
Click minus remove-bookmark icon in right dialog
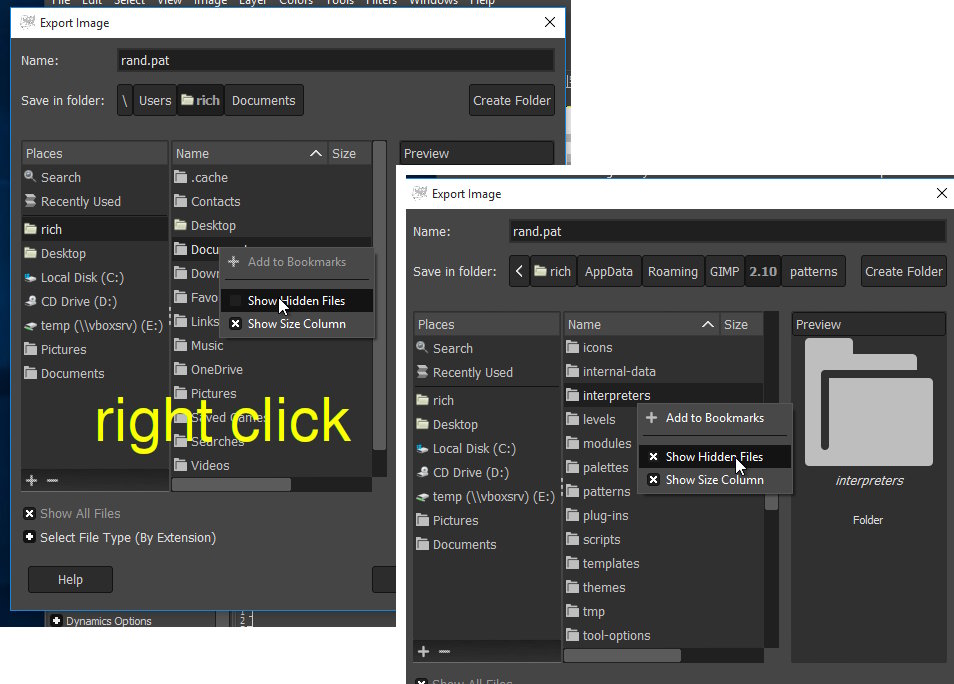click(x=444, y=652)
